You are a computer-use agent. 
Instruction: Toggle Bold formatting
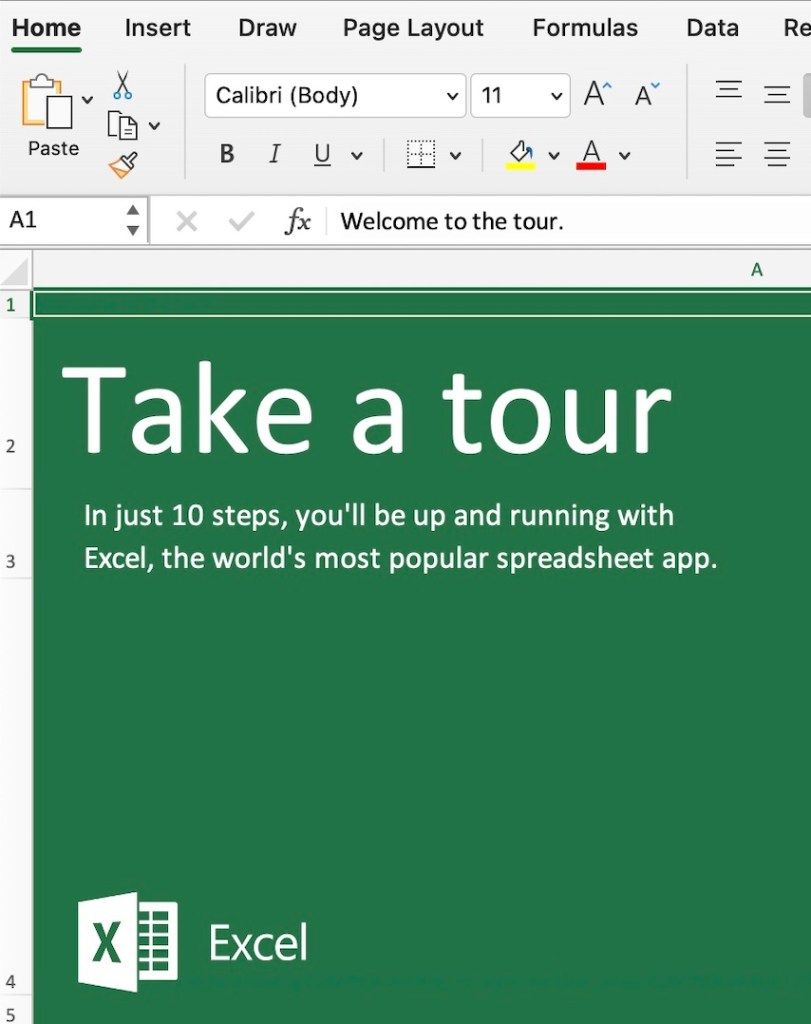click(x=227, y=154)
